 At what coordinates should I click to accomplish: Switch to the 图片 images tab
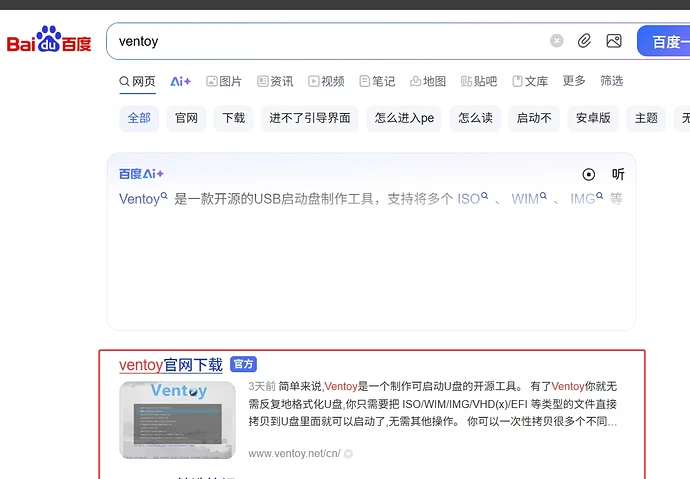(x=224, y=81)
